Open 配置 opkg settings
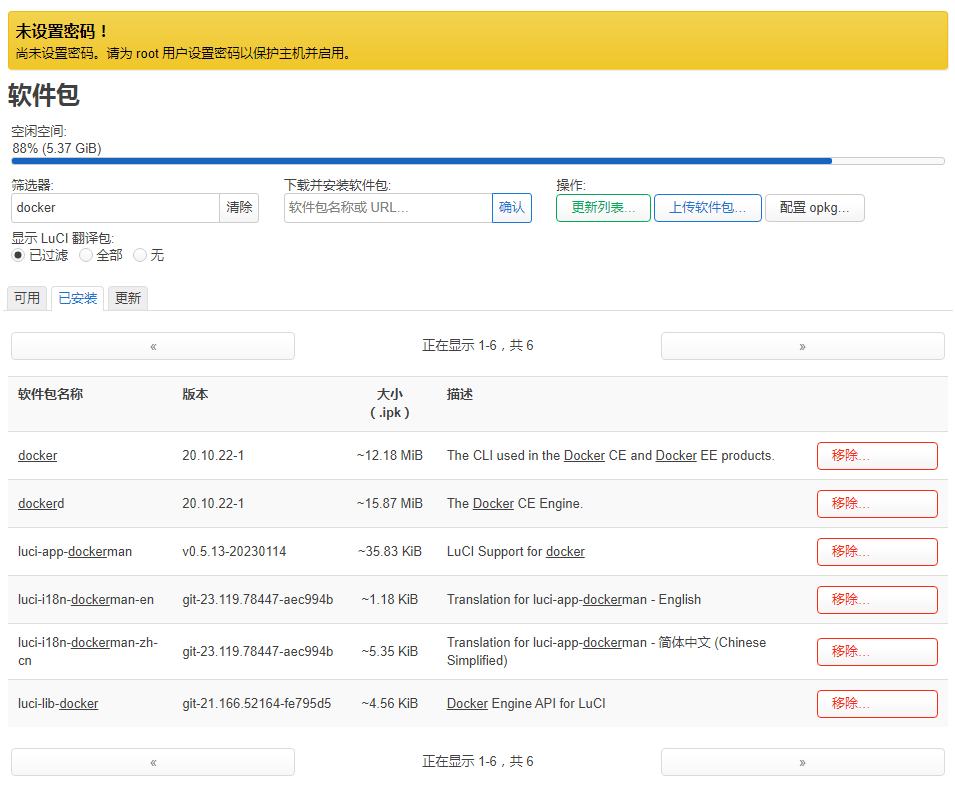The width and height of the screenshot is (955, 810). click(814, 208)
